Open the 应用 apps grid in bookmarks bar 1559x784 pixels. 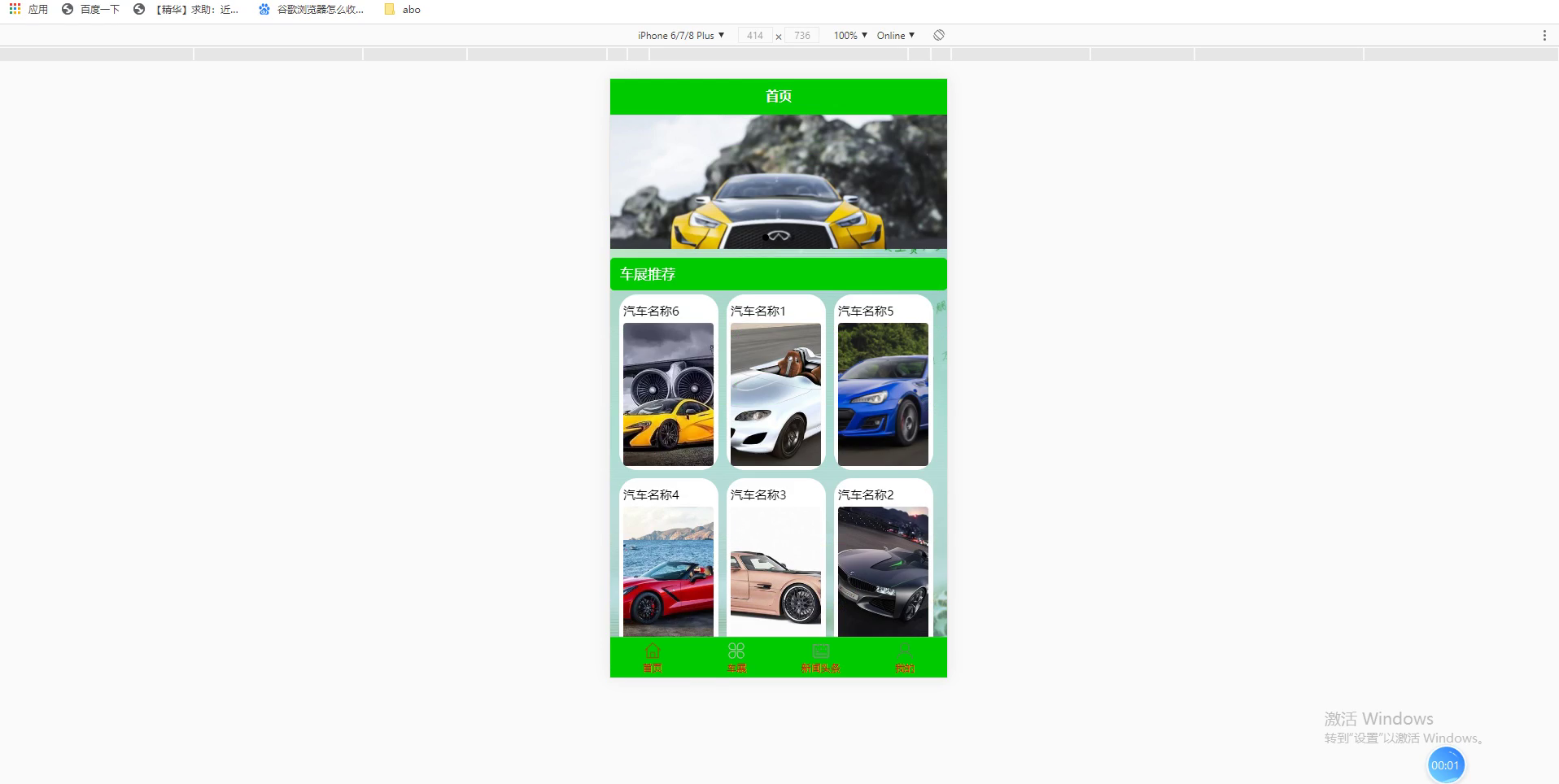tap(28, 9)
